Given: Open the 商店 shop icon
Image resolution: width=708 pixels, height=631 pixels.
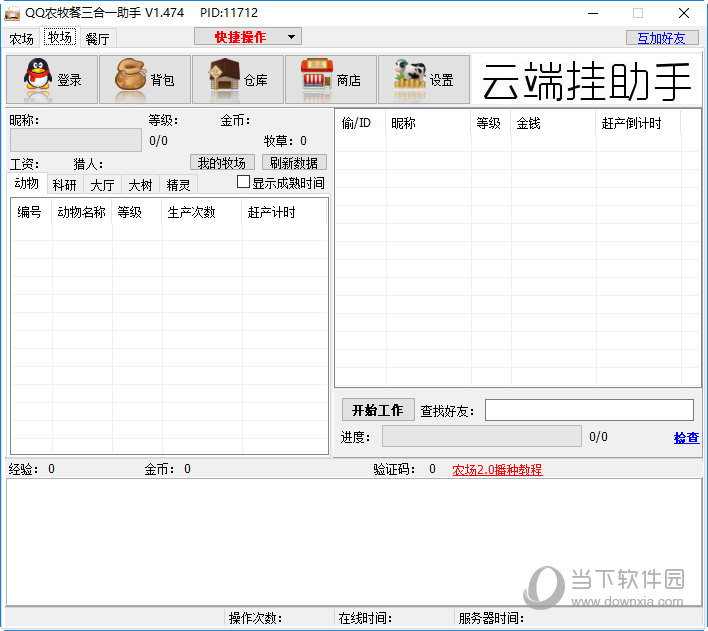Looking at the screenshot, I should [331, 79].
